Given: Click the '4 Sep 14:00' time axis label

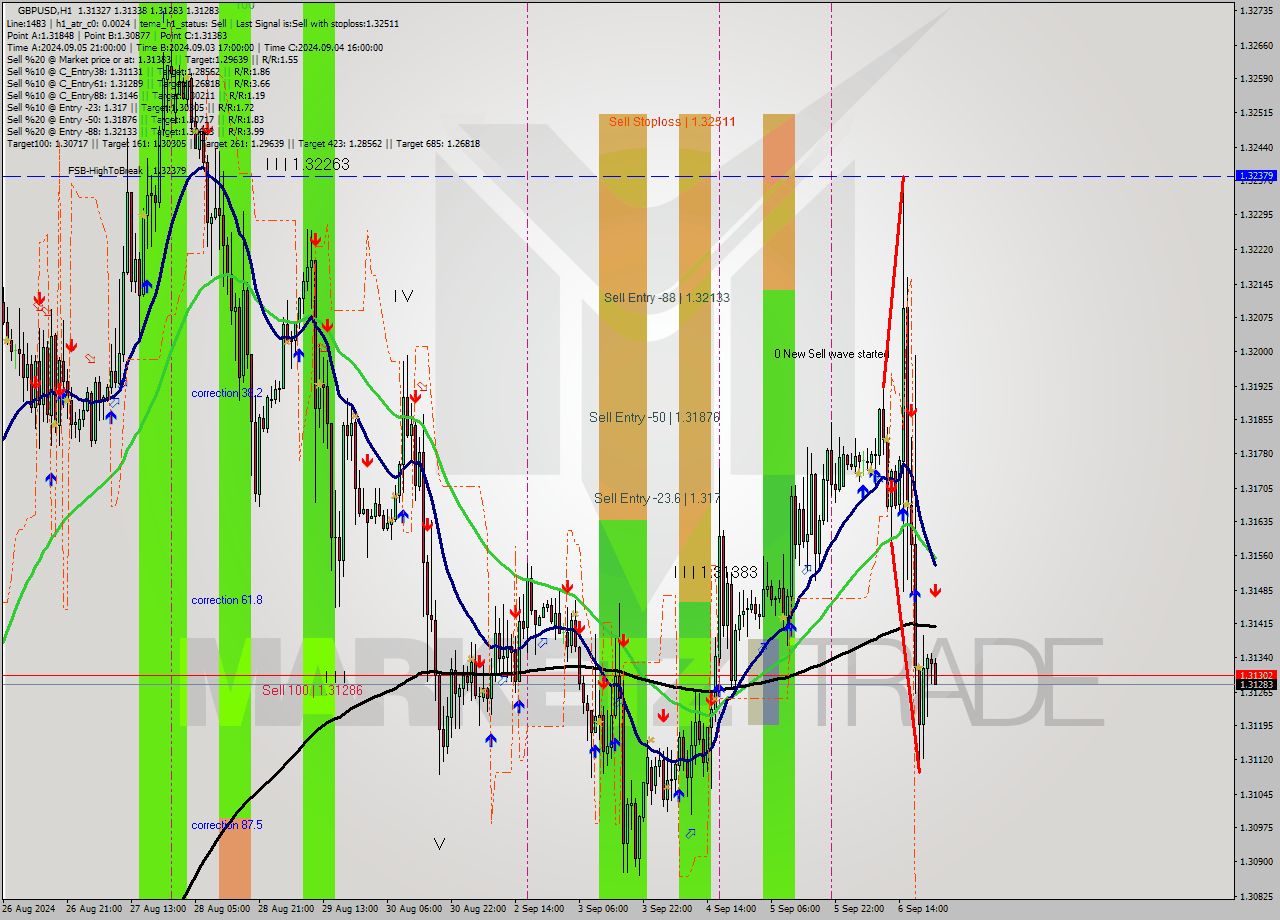Looking at the screenshot, I should coord(732,909).
